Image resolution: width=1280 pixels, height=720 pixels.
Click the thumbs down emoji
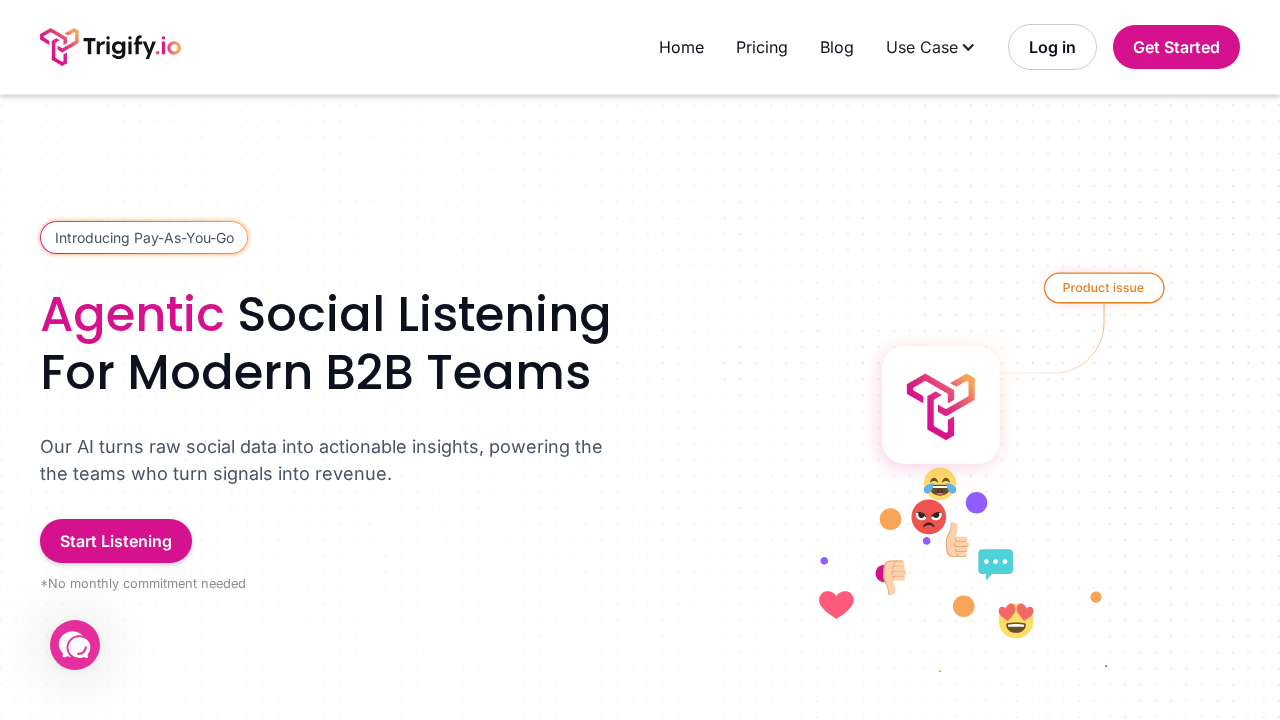(892, 576)
